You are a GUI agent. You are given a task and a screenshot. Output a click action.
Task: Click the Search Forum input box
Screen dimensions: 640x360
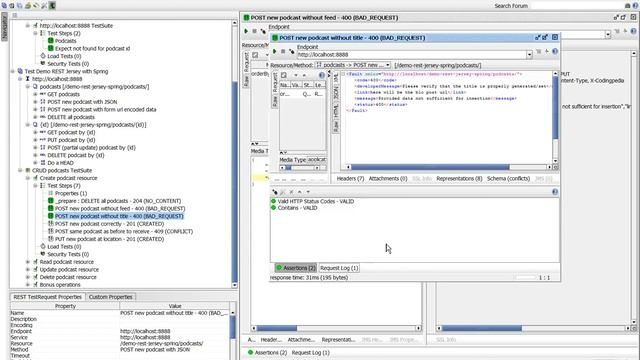pyautogui.click(x=577, y=6)
